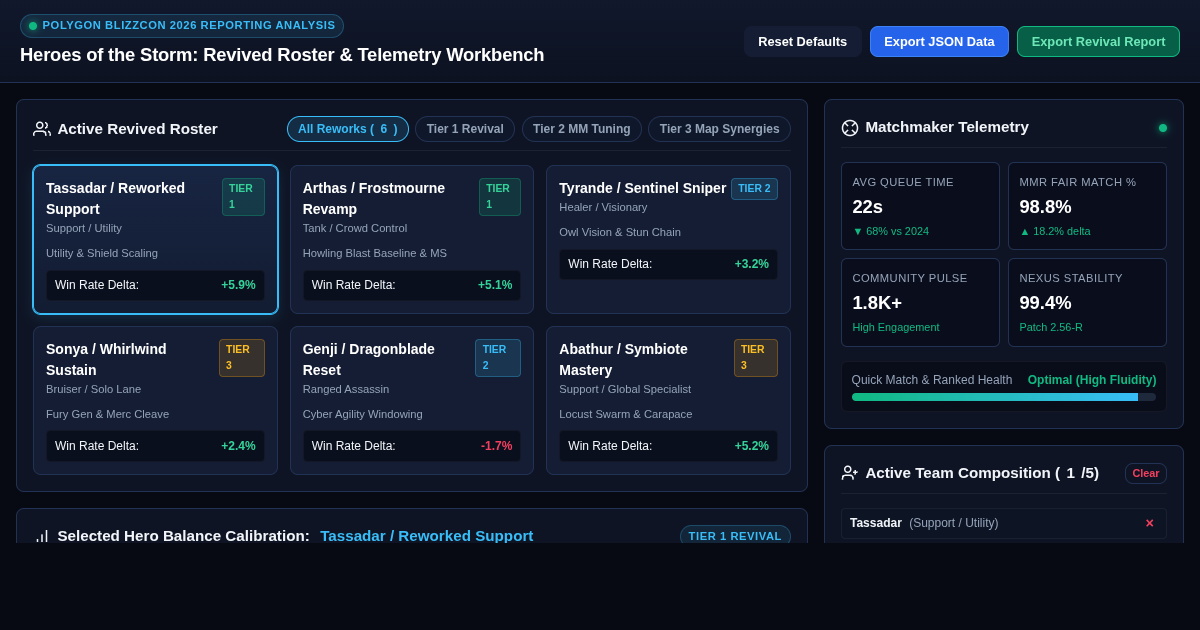
Task: Click the green telemetry status dot
Action: 1163,128
